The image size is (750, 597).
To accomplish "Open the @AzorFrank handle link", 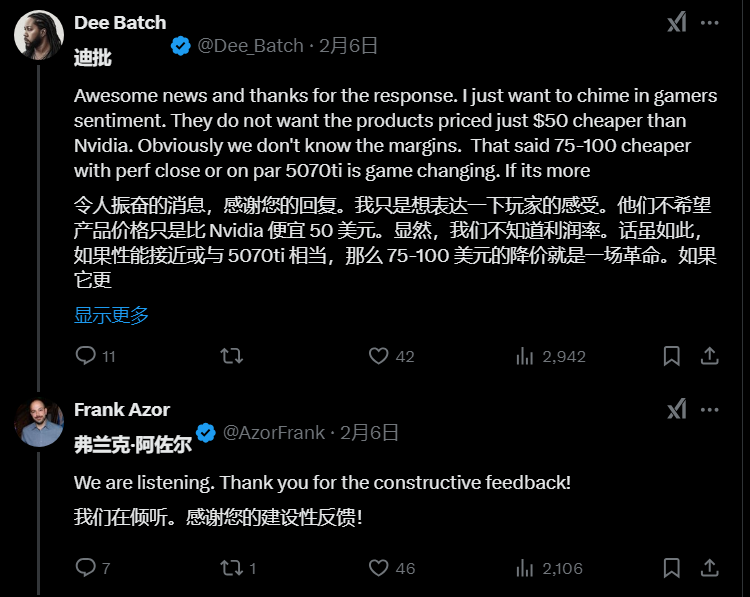I will click(x=273, y=433).
